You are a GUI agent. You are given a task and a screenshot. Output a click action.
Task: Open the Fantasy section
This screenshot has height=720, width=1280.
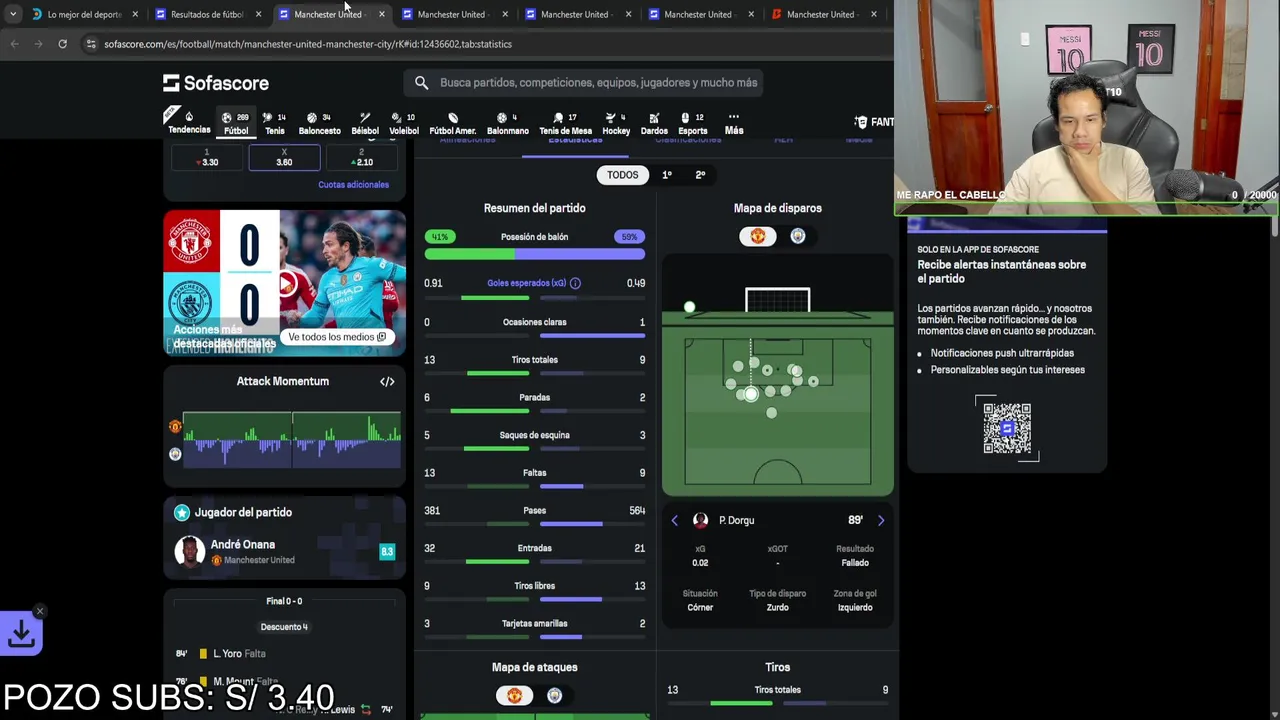(x=874, y=122)
